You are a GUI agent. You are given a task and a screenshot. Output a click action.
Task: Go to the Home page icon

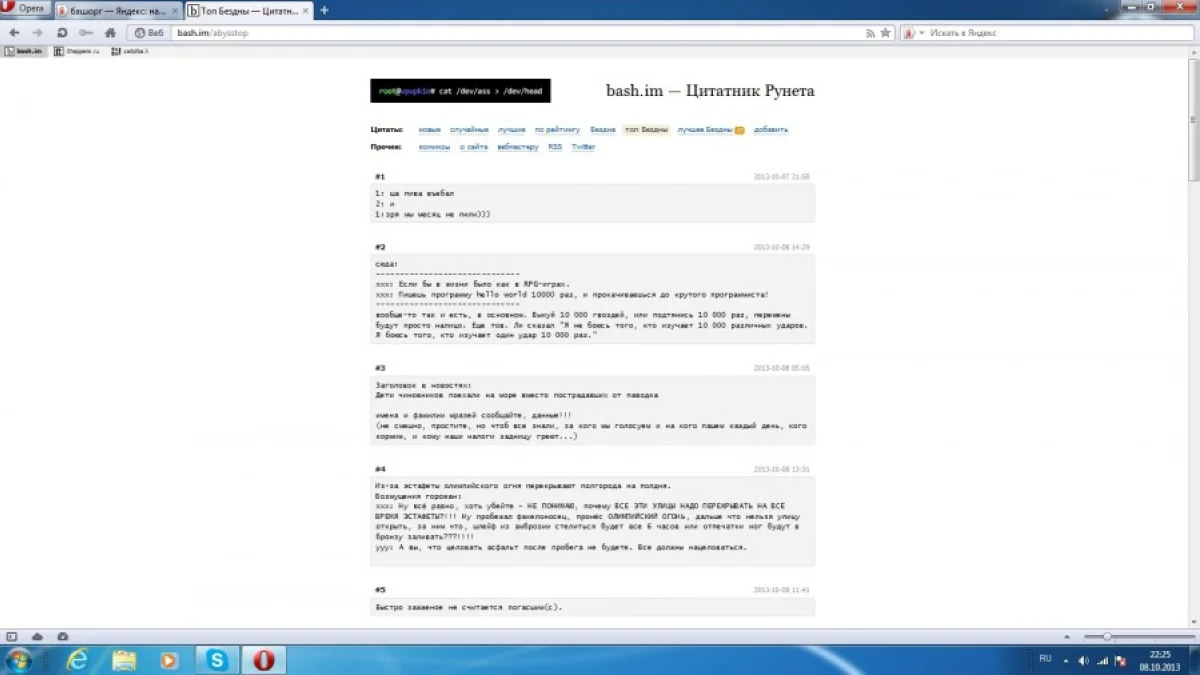click(110, 32)
